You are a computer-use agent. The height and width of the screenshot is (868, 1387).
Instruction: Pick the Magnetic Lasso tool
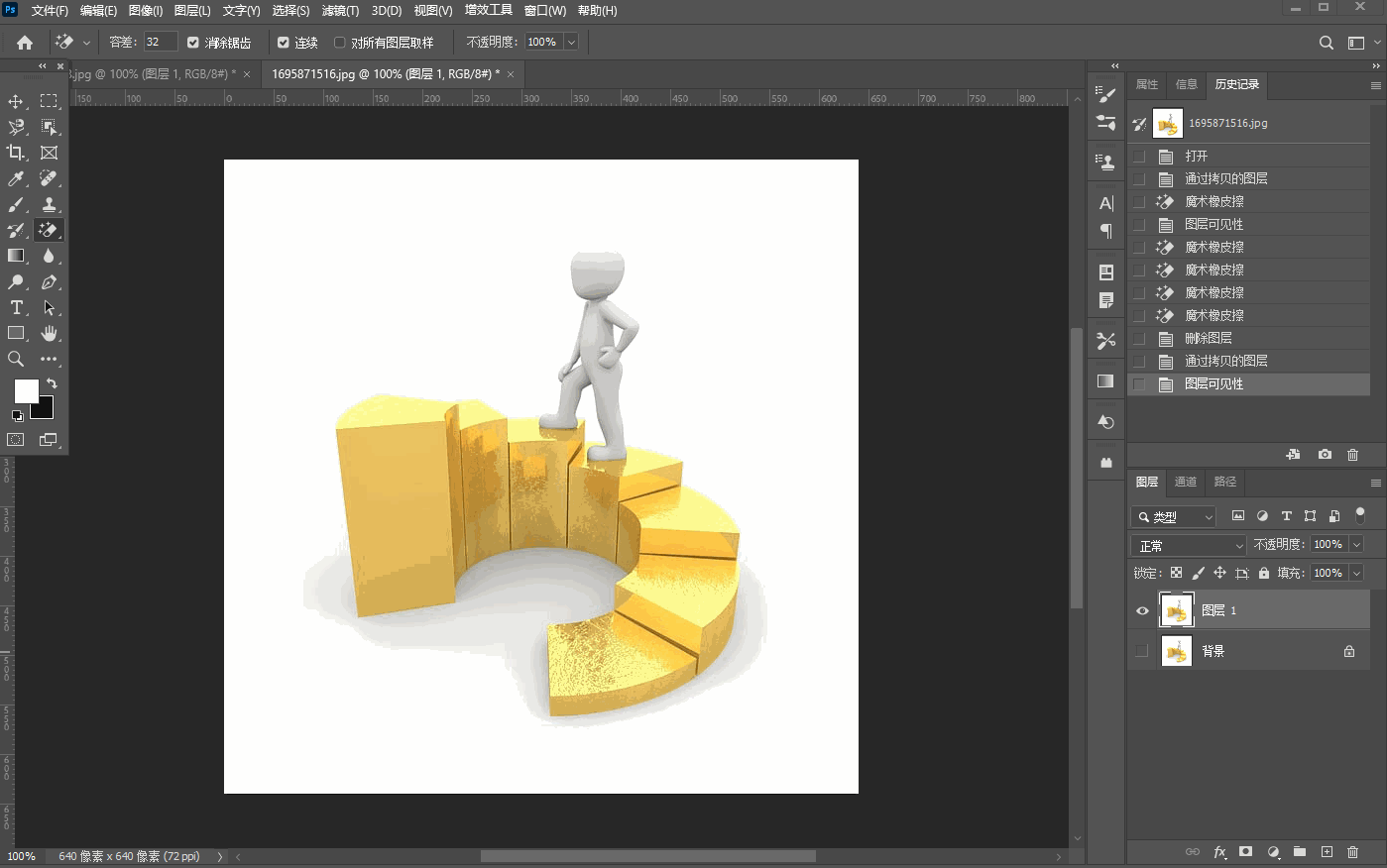[16, 127]
